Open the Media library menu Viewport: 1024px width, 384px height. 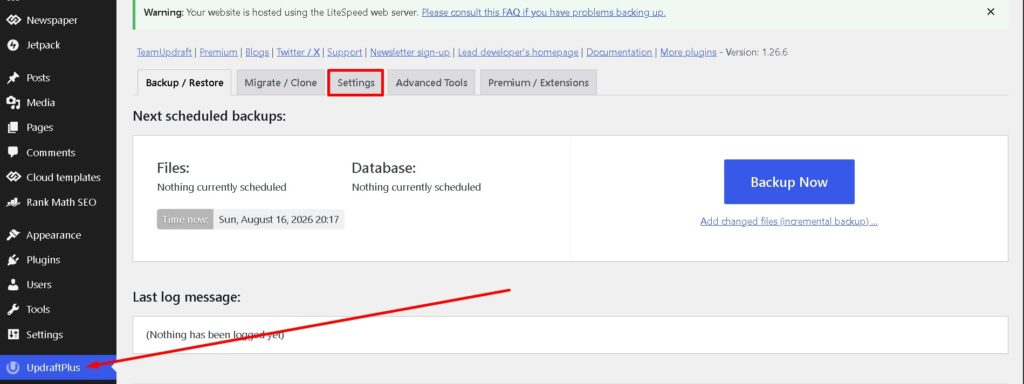point(58,103)
